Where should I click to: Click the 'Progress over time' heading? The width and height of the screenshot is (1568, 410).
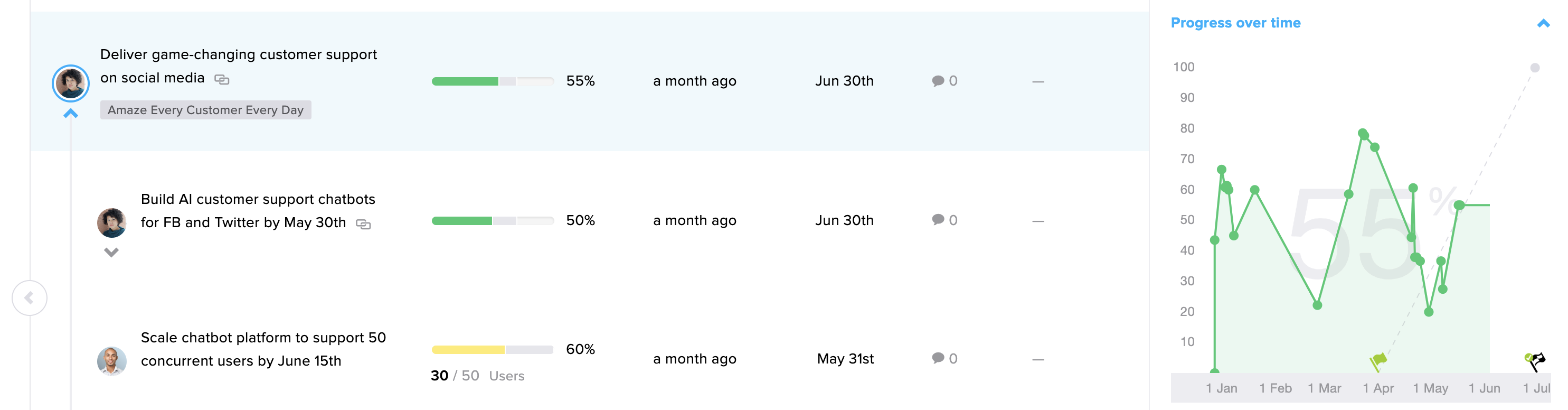[x=1235, y=23]
